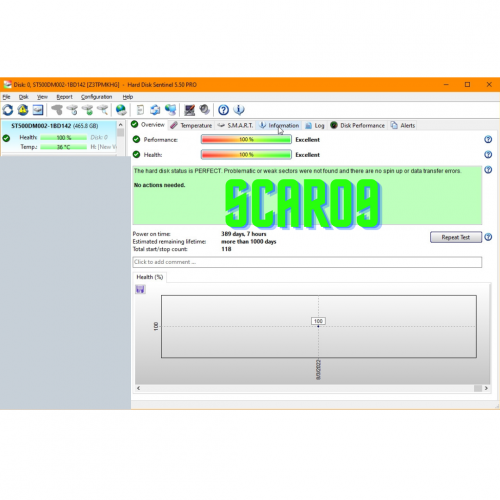Click the start/stop count value 118
The height and width of the screenshot is (500, 500).
click(x=226, y=249)
